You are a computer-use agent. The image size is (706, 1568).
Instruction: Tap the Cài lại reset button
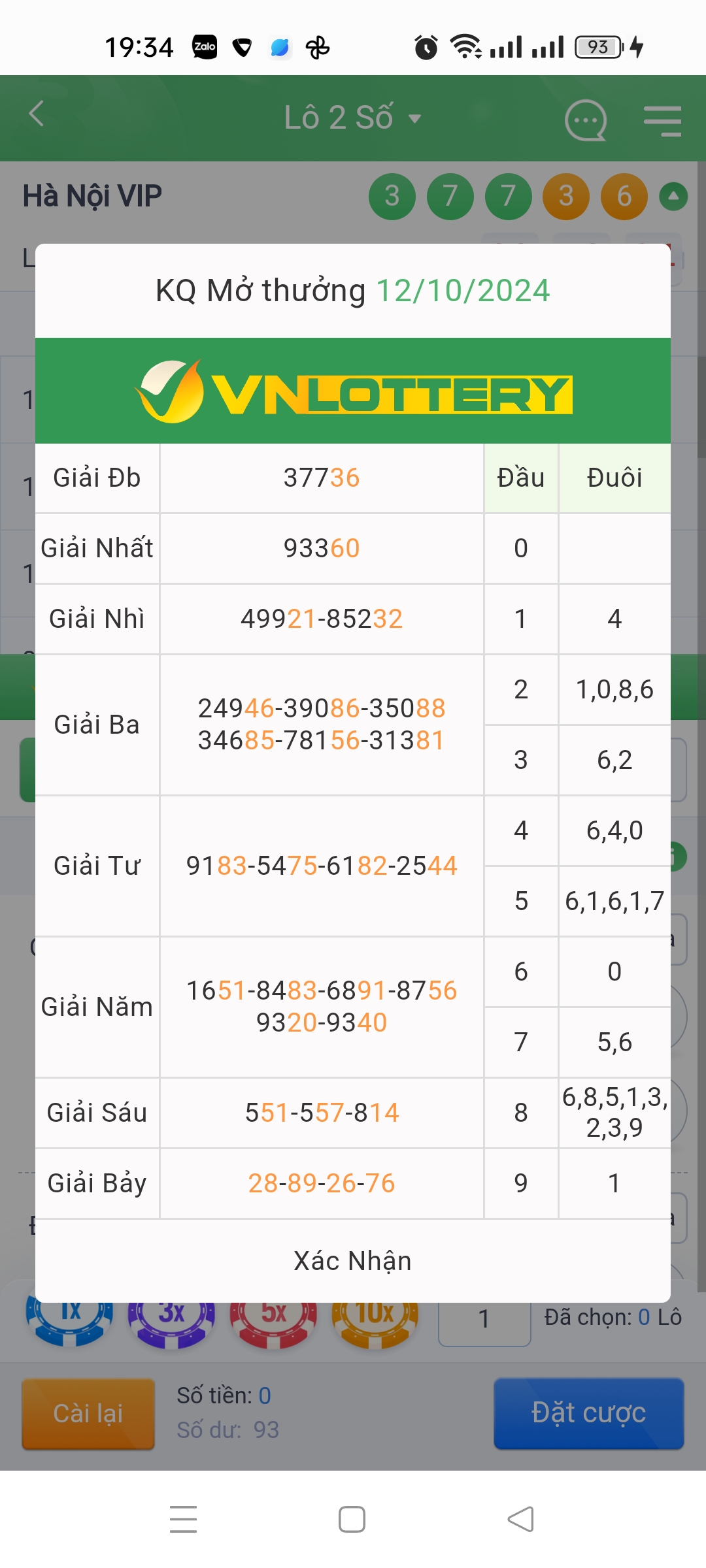pos(88,1414)
